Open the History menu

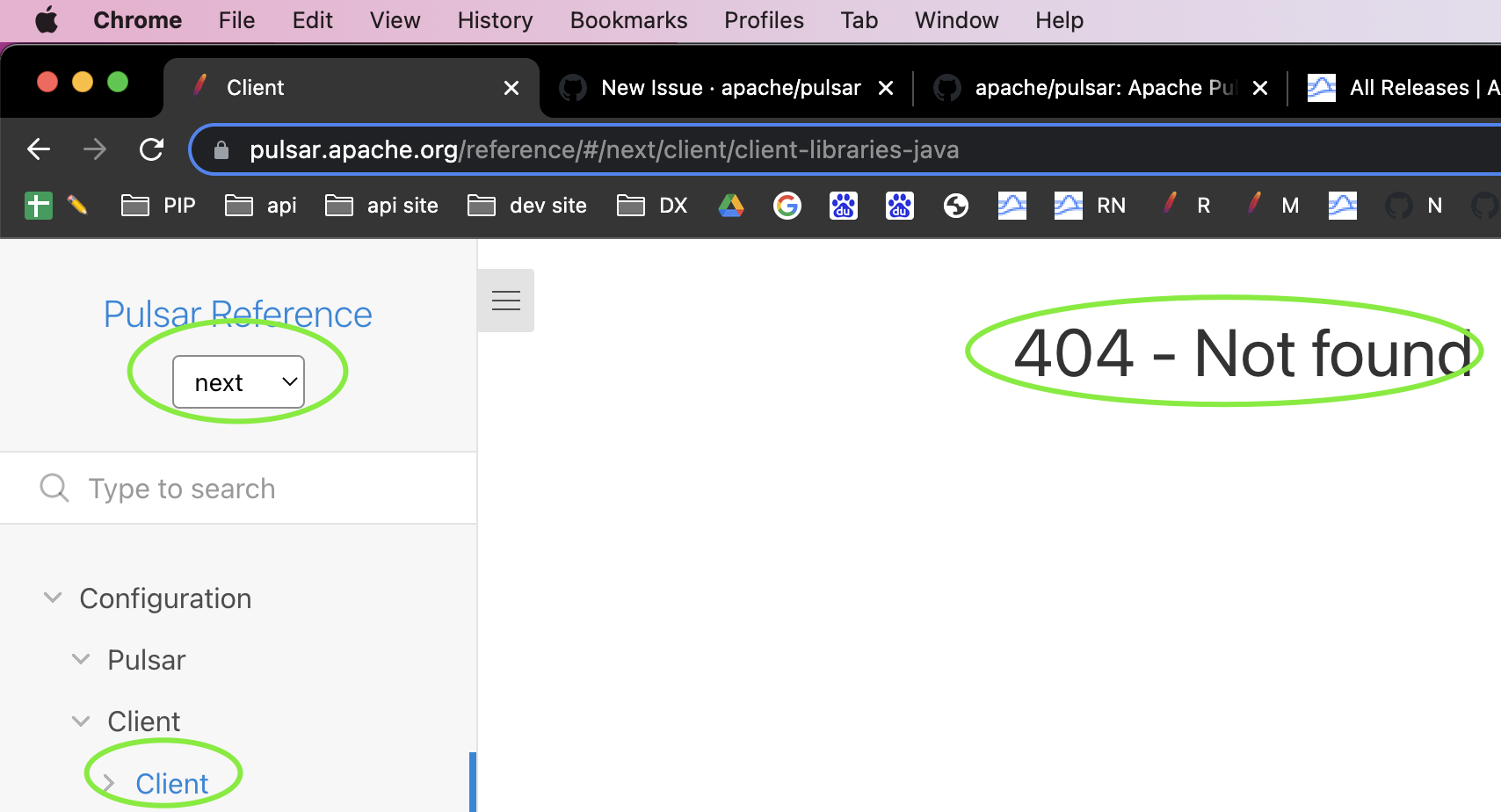495,20
